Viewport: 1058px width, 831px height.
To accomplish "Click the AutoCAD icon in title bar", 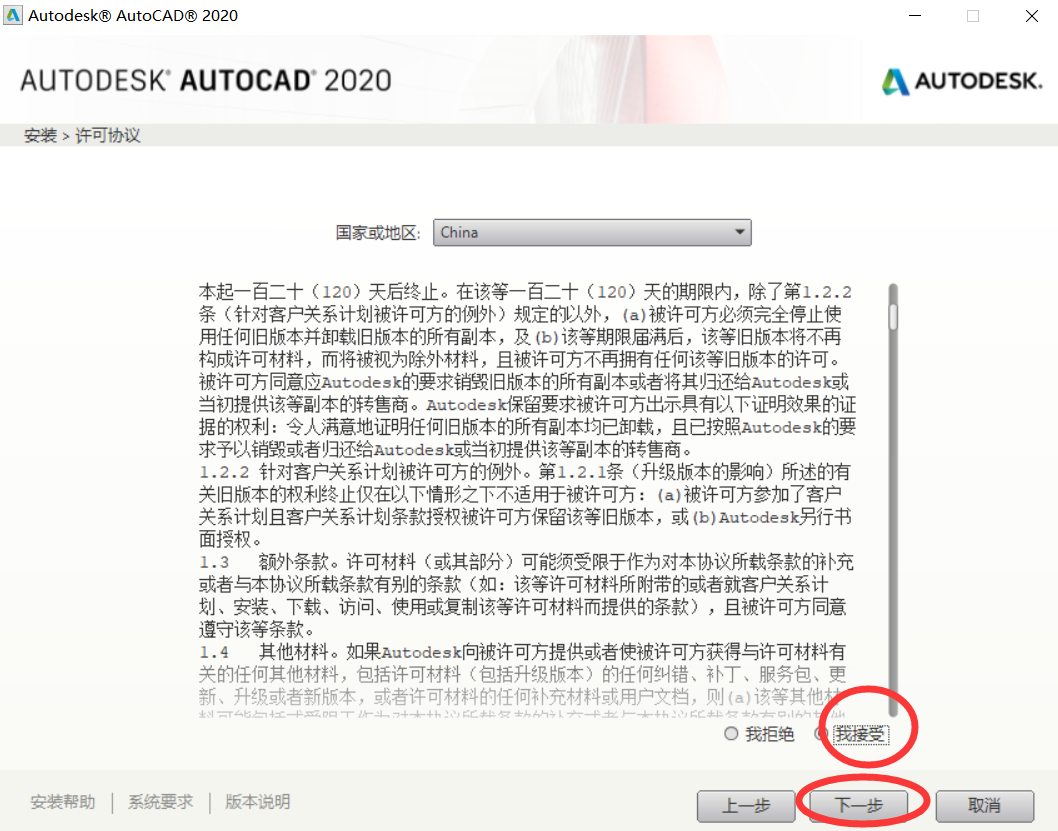I will (12, 15).
